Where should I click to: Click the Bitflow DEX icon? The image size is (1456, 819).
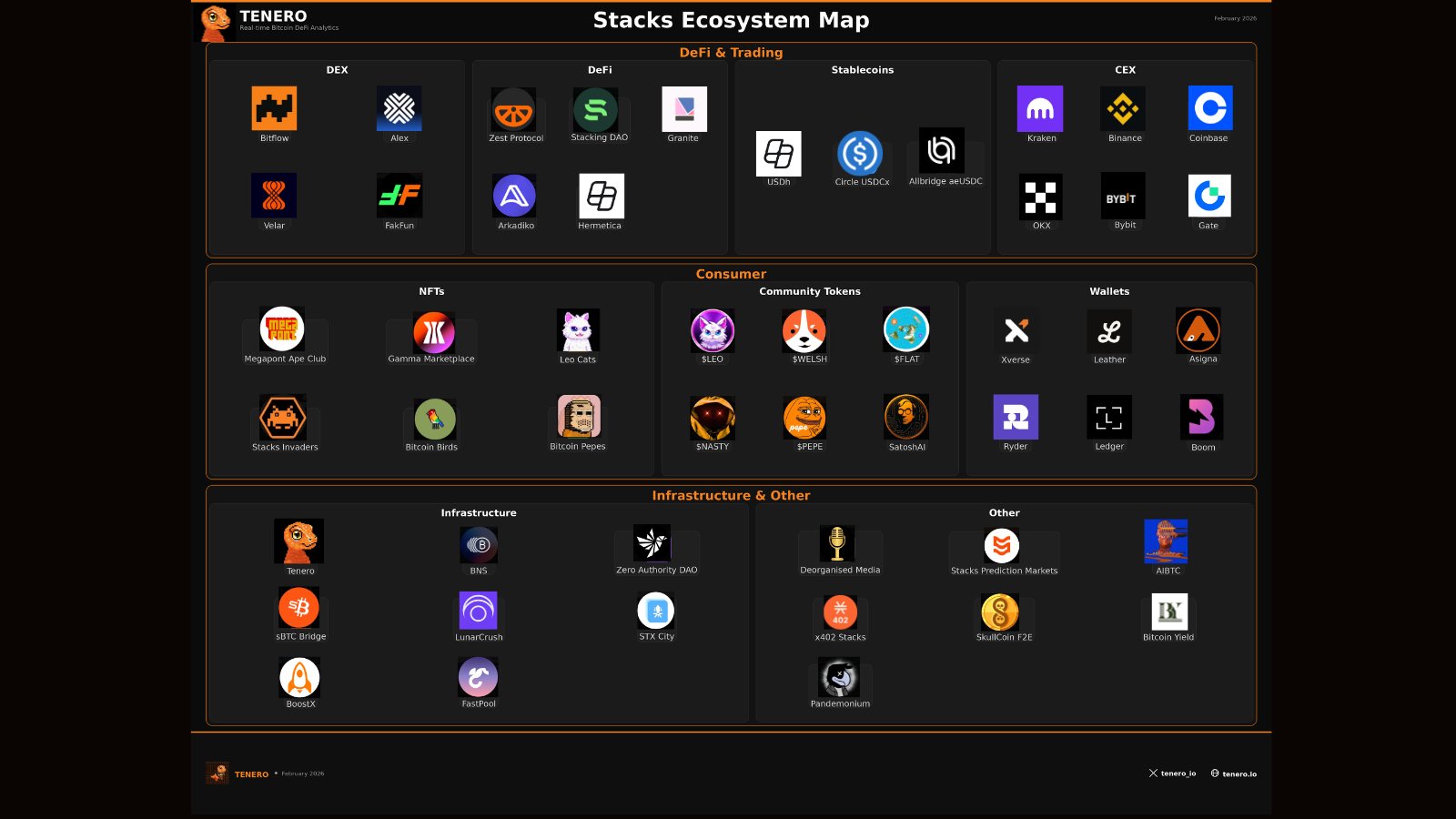tap(274, 108)
